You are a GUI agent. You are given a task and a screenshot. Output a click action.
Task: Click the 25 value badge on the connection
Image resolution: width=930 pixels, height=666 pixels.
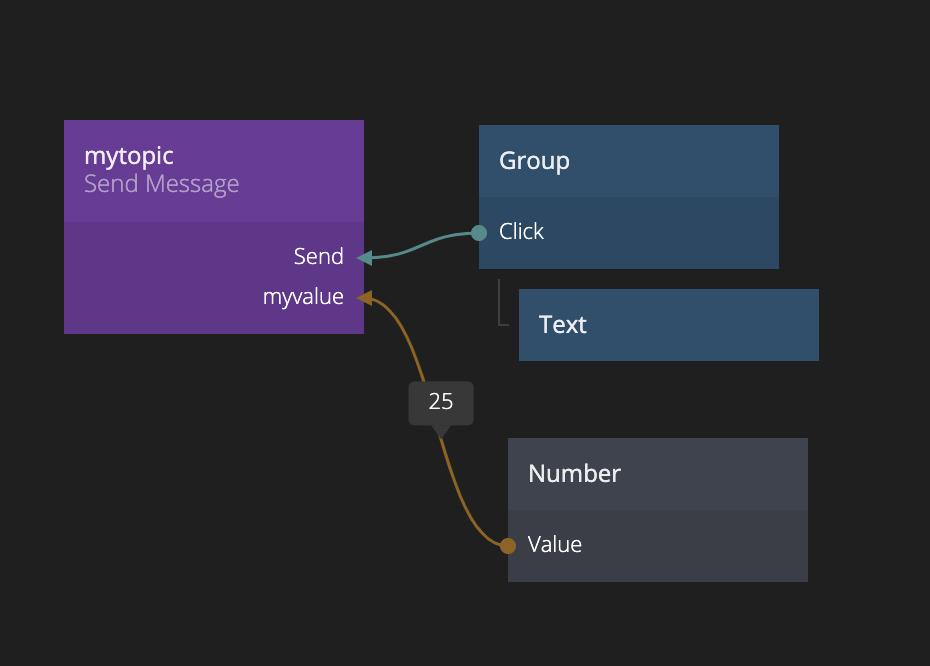pyautogui.click(x=440, y=402)
